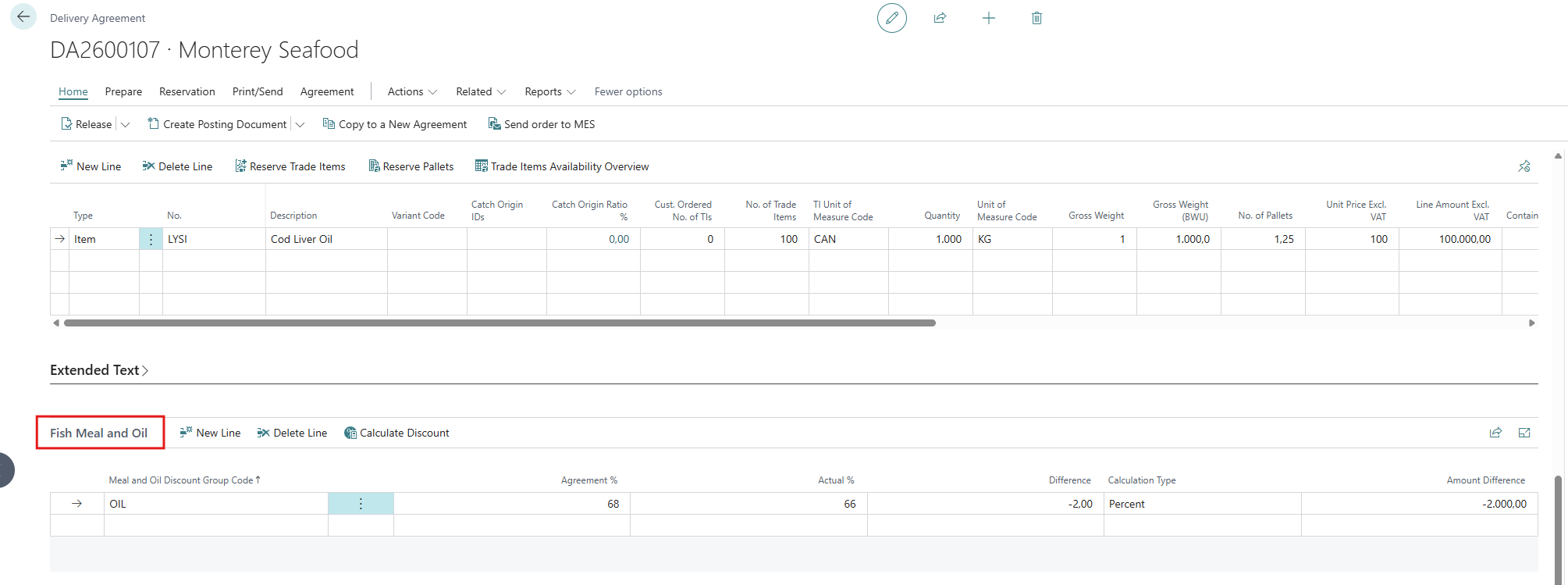Open options menu for LYSI line
Viewport: 1568px width, 585px height.
click(151, 239)
